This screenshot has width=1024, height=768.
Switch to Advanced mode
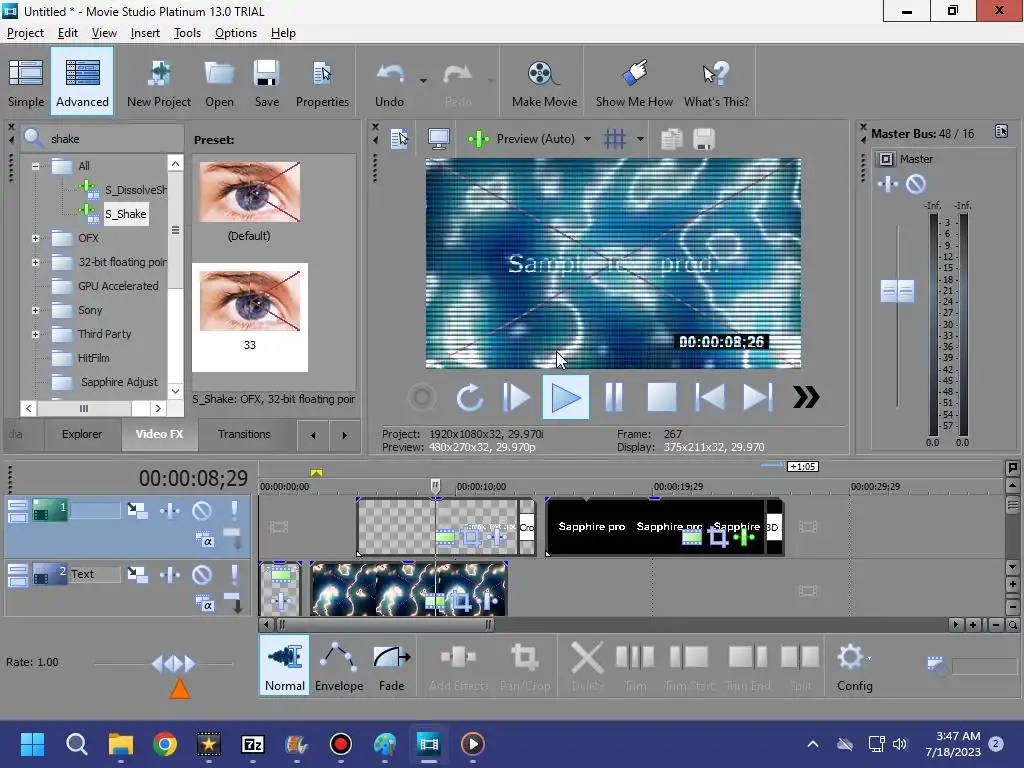(82, 82)
